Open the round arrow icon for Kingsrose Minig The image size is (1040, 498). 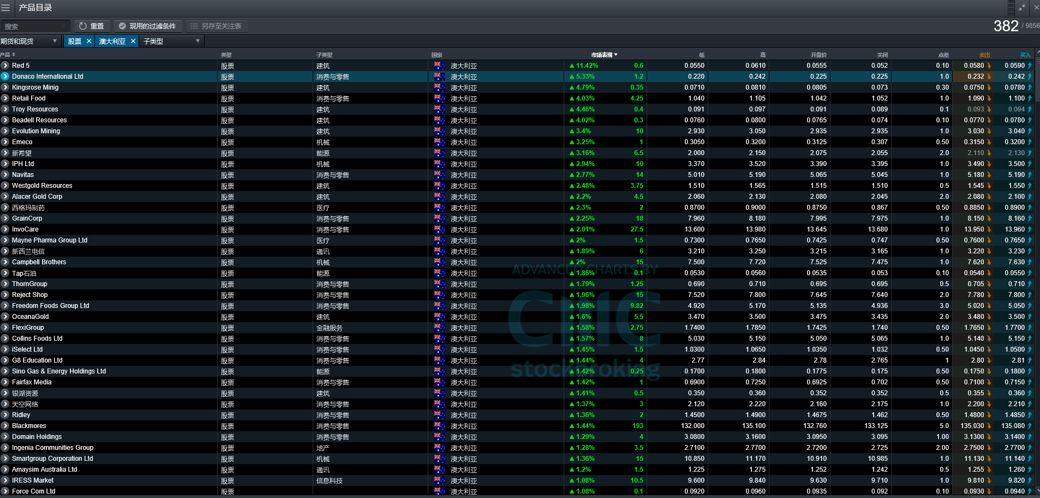click(5, 88)
